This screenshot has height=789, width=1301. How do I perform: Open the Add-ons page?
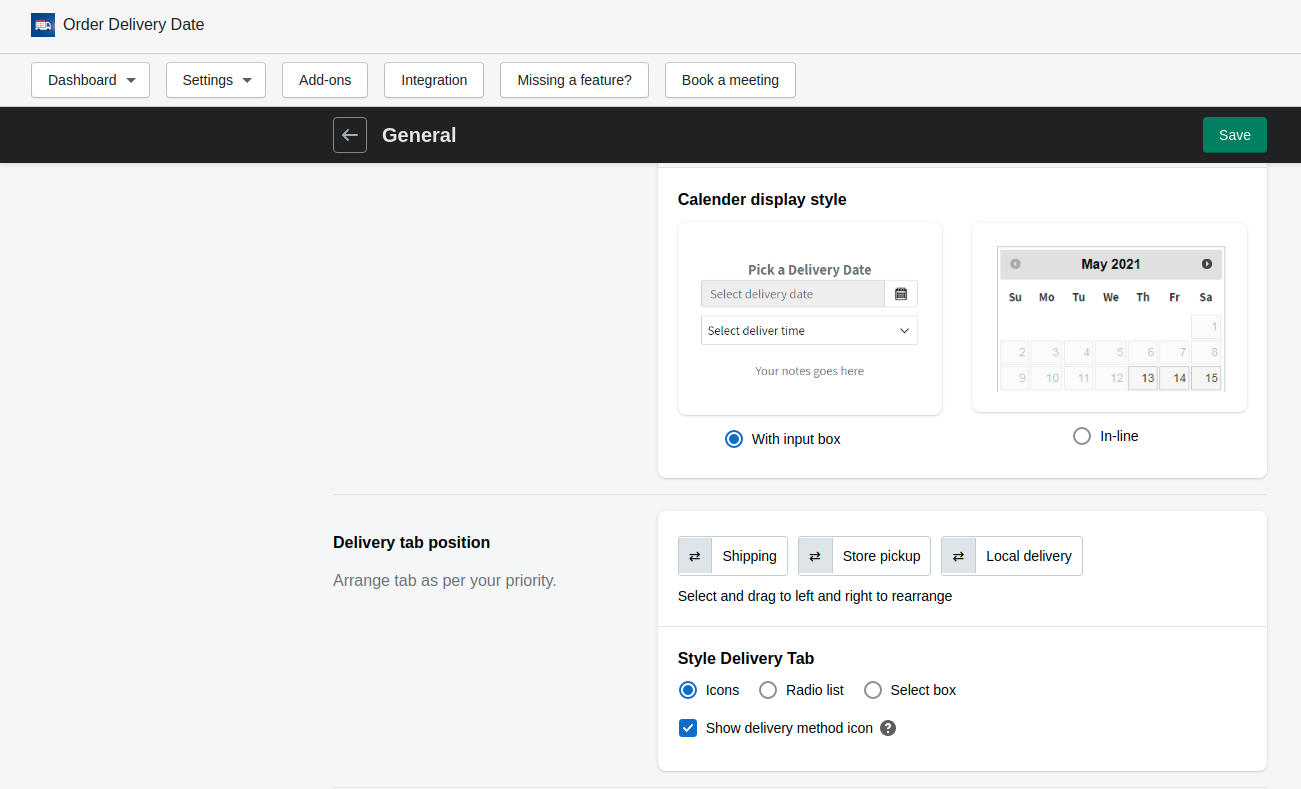point(325,80)
